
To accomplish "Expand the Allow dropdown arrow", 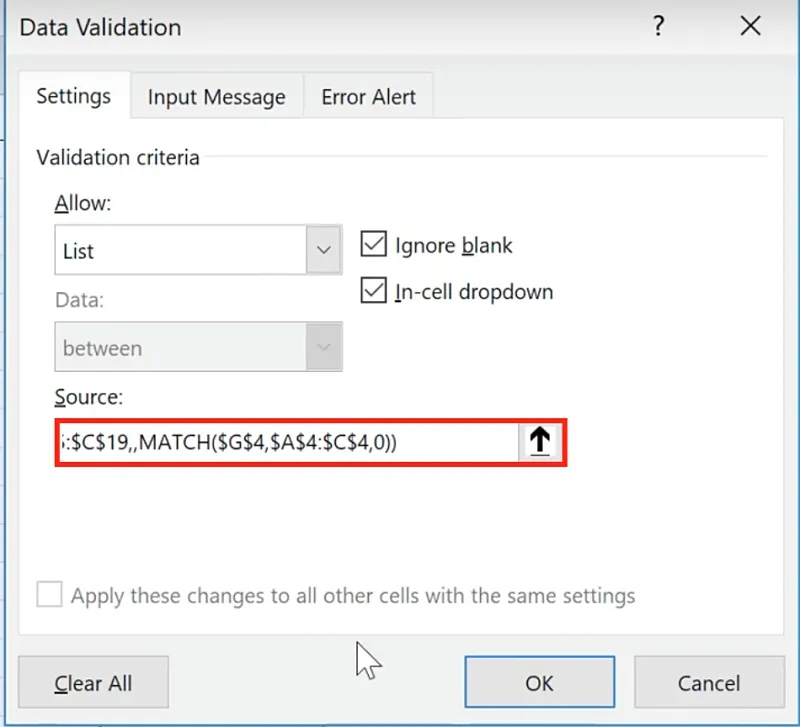I will [323, 250].
